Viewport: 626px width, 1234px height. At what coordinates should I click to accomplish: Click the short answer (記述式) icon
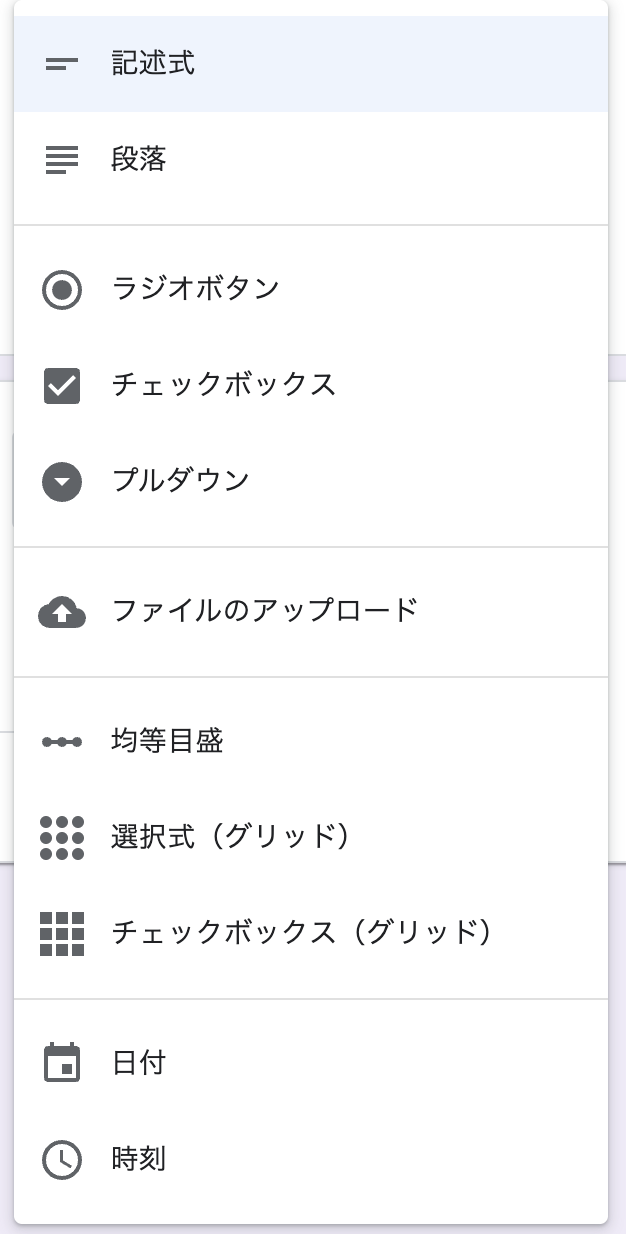61,62
